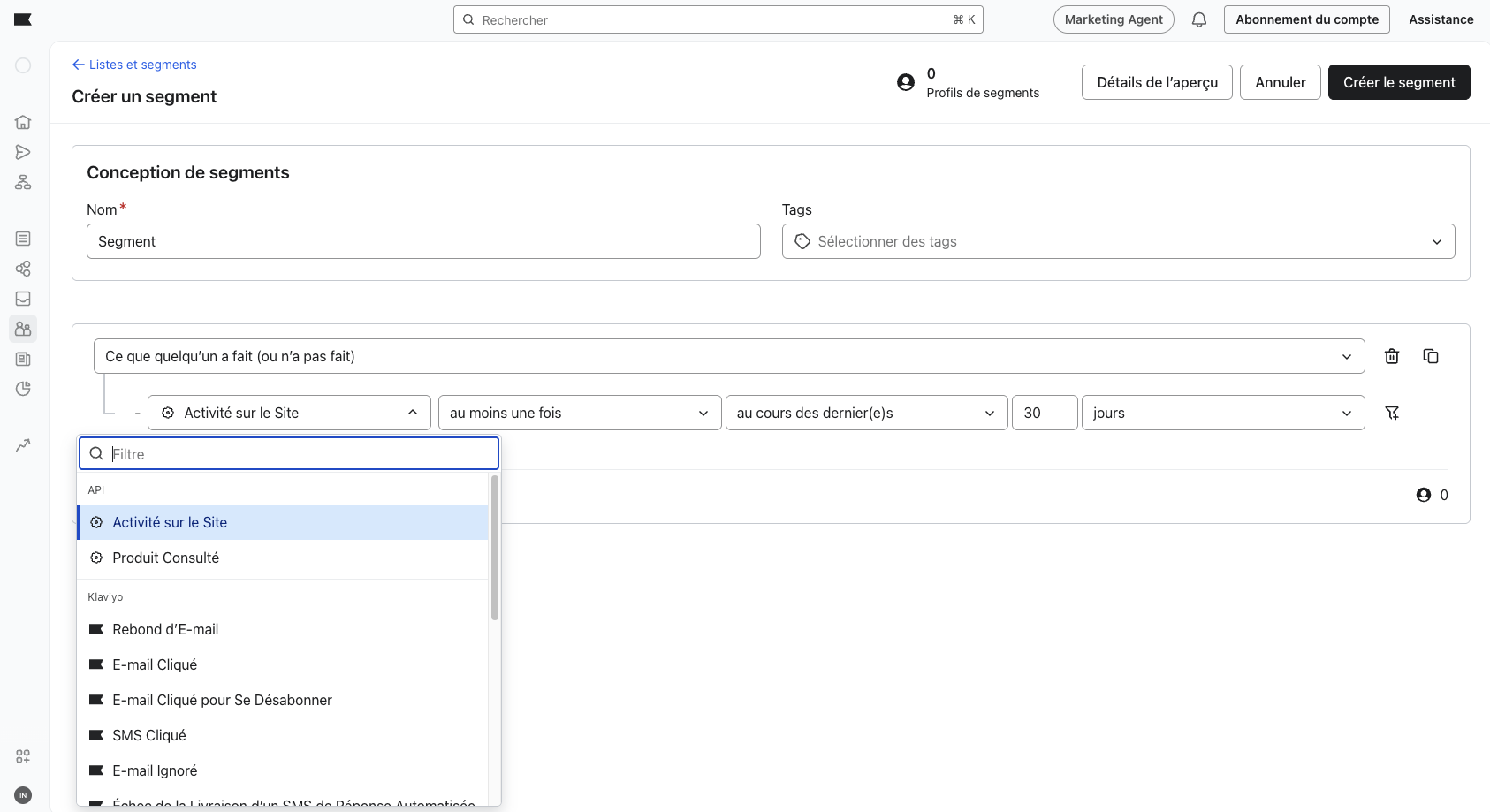Open Campaigns via the paper plane icon

pos(23,152)
